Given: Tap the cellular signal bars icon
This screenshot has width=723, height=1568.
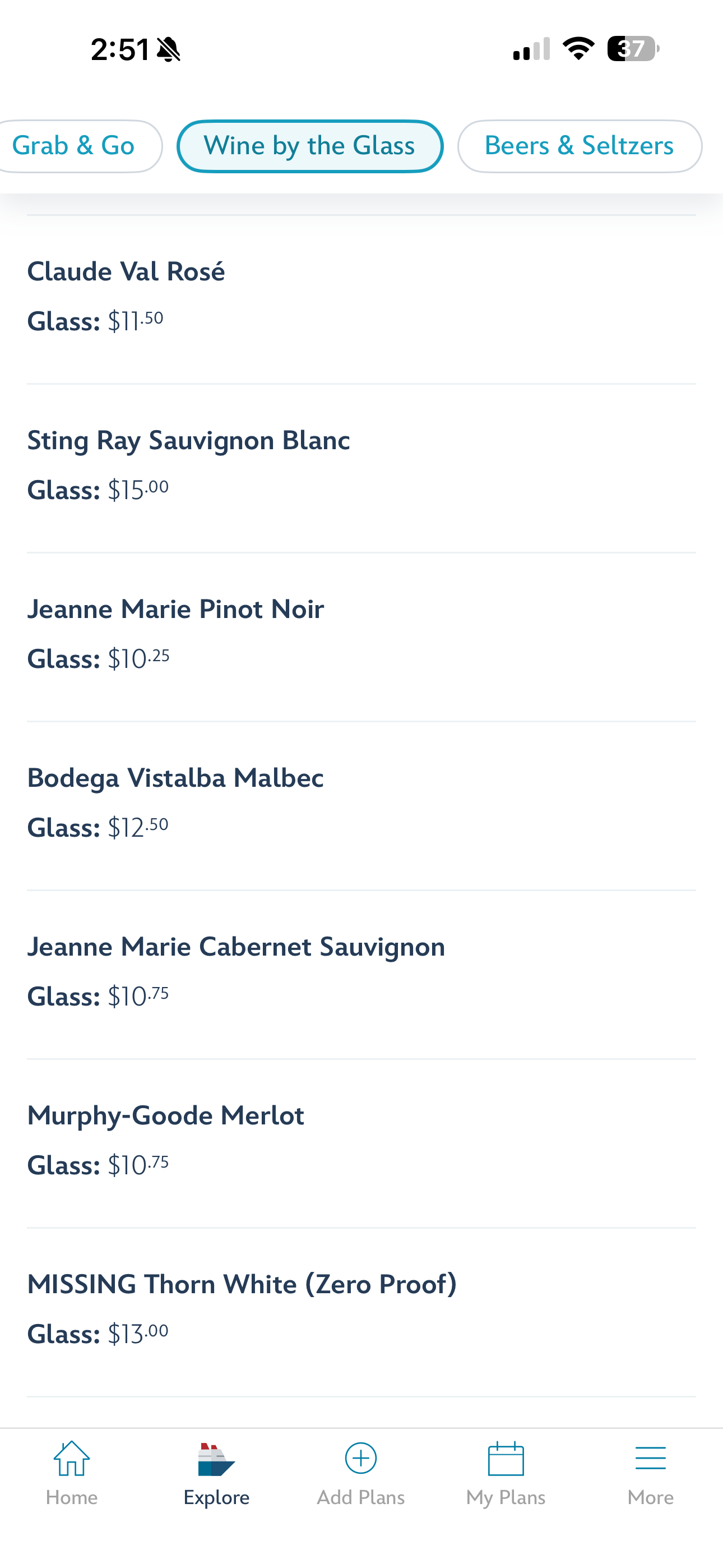Looking at the screenshot, I should point(531,49).
